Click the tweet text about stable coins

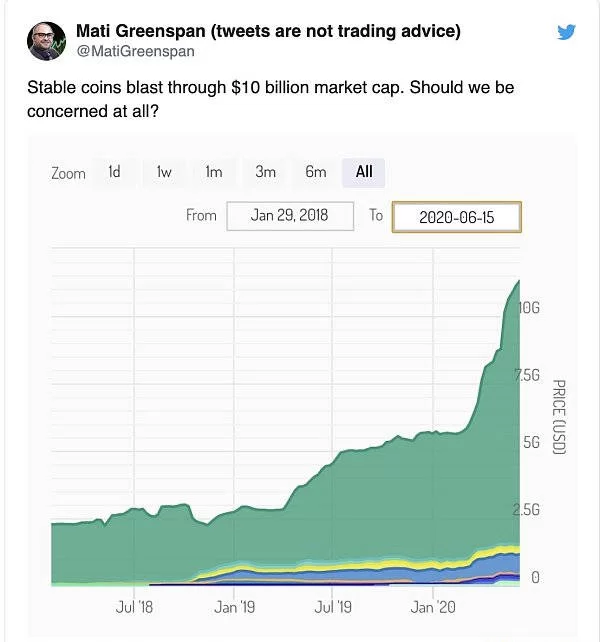(x=270, y=97)
